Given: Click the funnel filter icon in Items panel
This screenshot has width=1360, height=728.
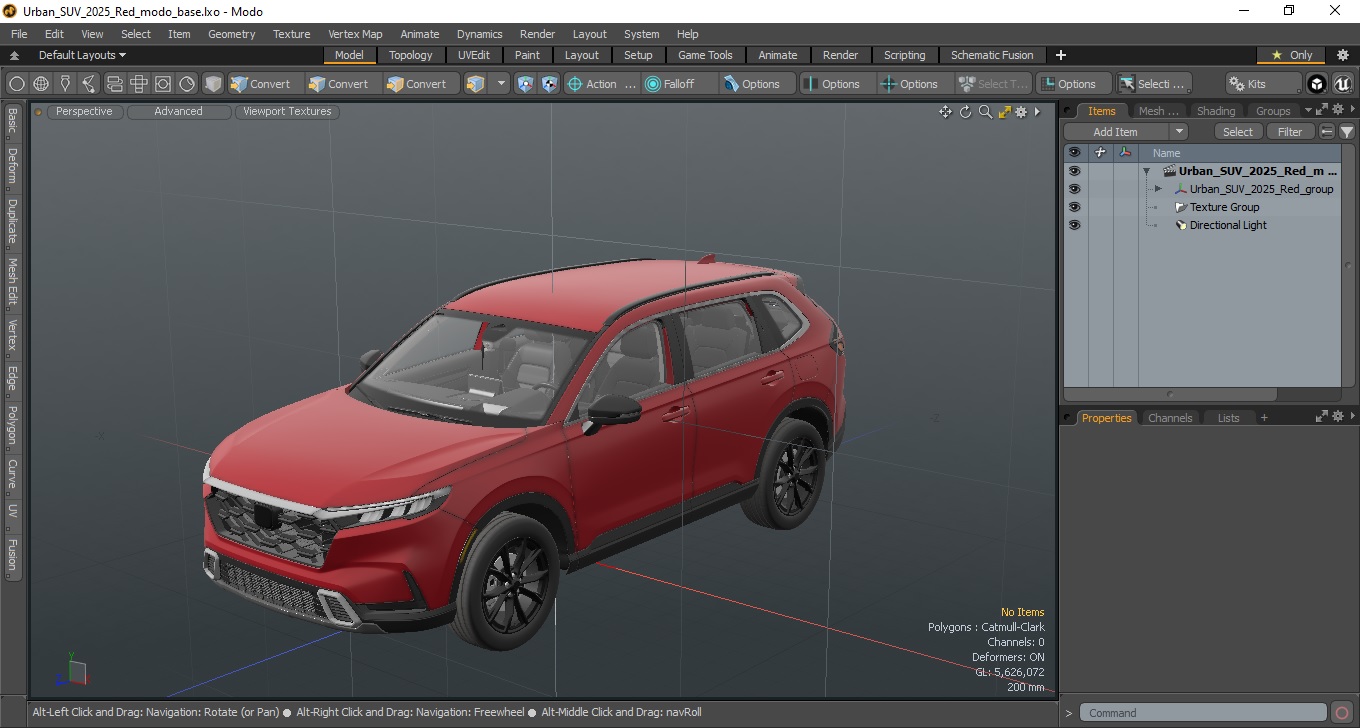Looking at the screenshot, I should pyautogui.click(x=1347, y=132).
